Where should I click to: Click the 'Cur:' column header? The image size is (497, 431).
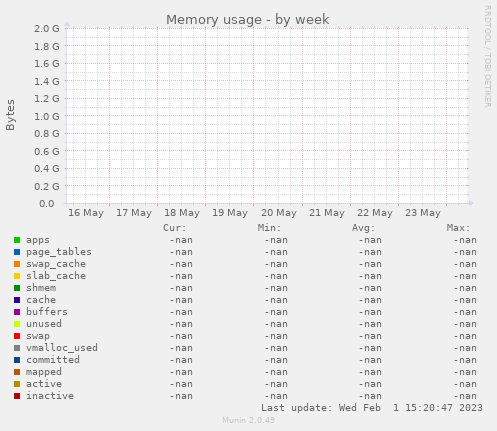point(175,228)
